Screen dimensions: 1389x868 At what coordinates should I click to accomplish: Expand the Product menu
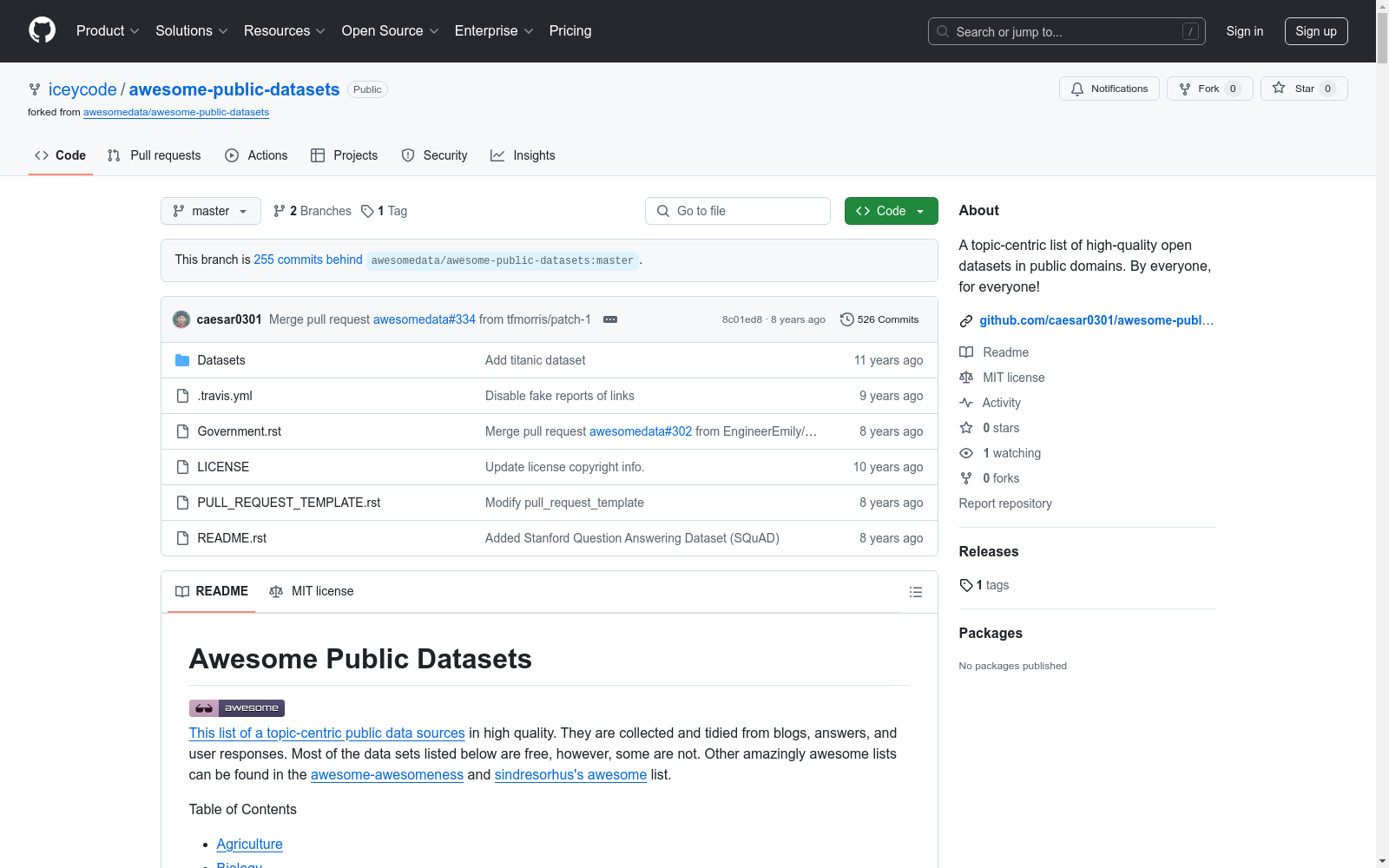108,31
